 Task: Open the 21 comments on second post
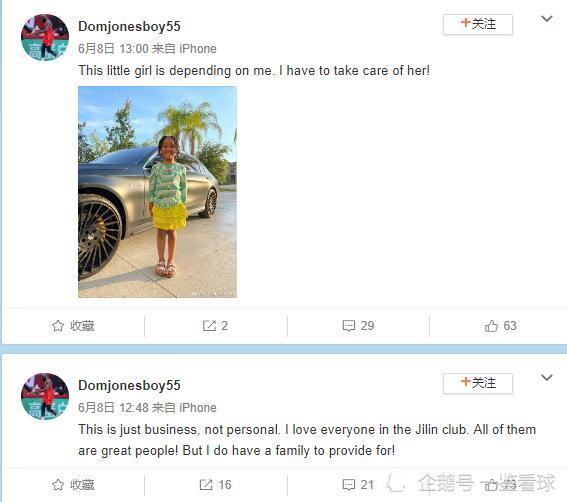click(349, 485)
